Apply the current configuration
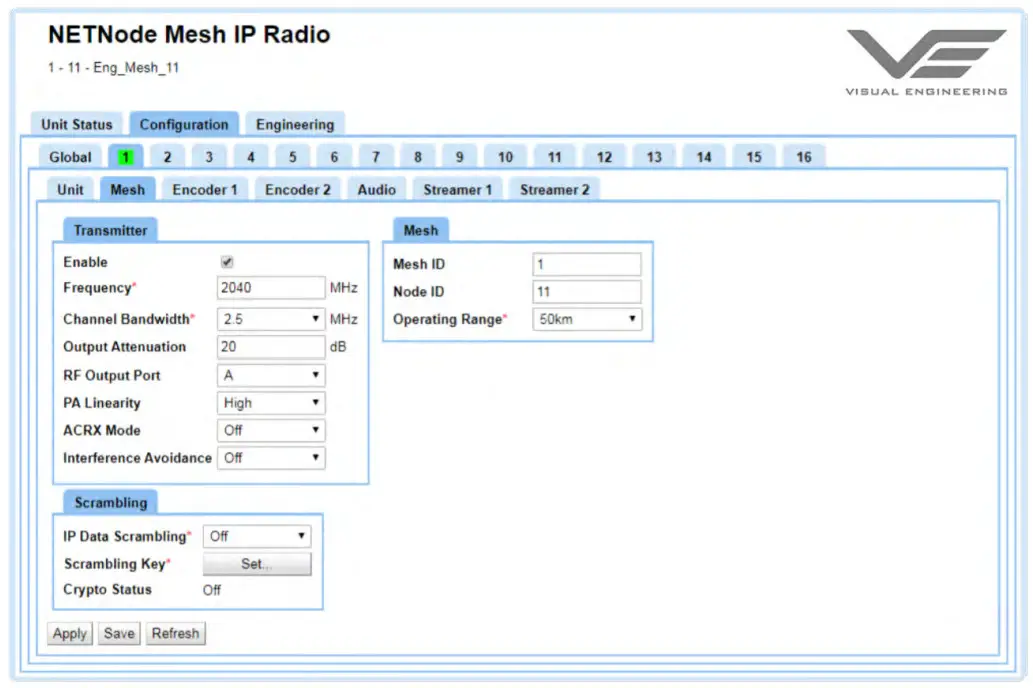This screenshot has width=1033, height=688. coord(69,633)
